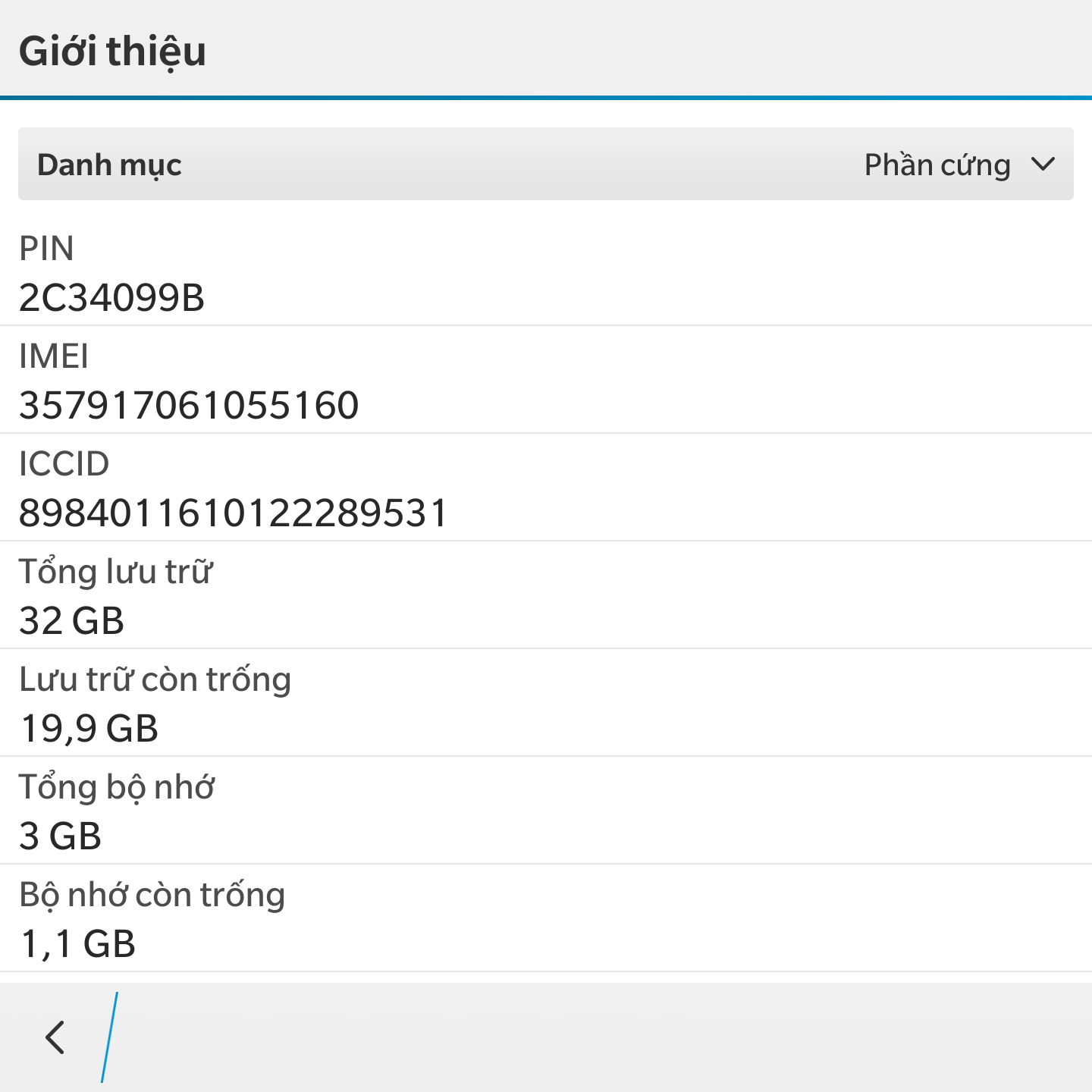Select the Tổng lưu trữ label
The width and height of the screenshot is (1092, 1092).
[115, 572]
